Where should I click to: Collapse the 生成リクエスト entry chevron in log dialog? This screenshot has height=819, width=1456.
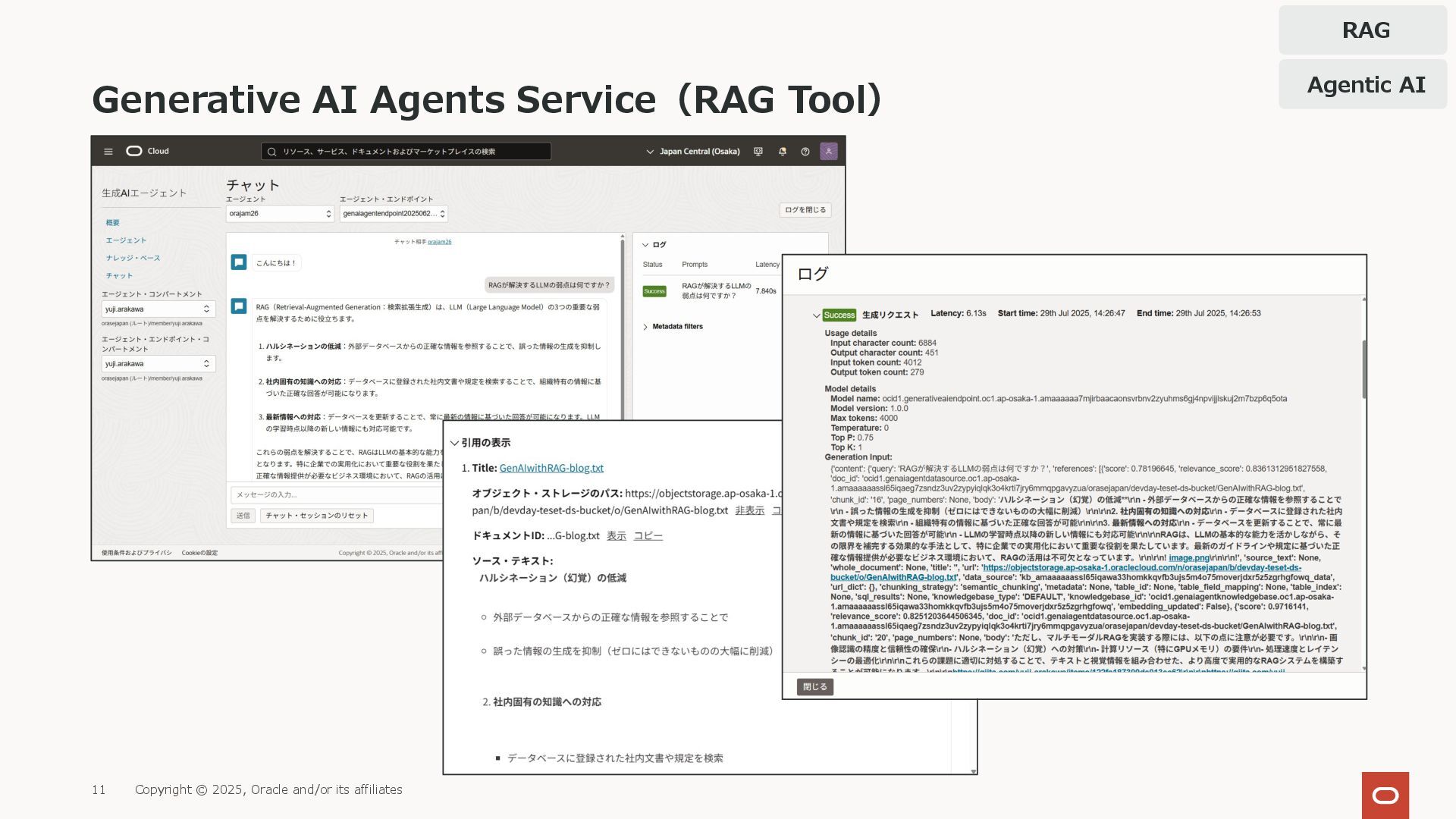[816, 315]
